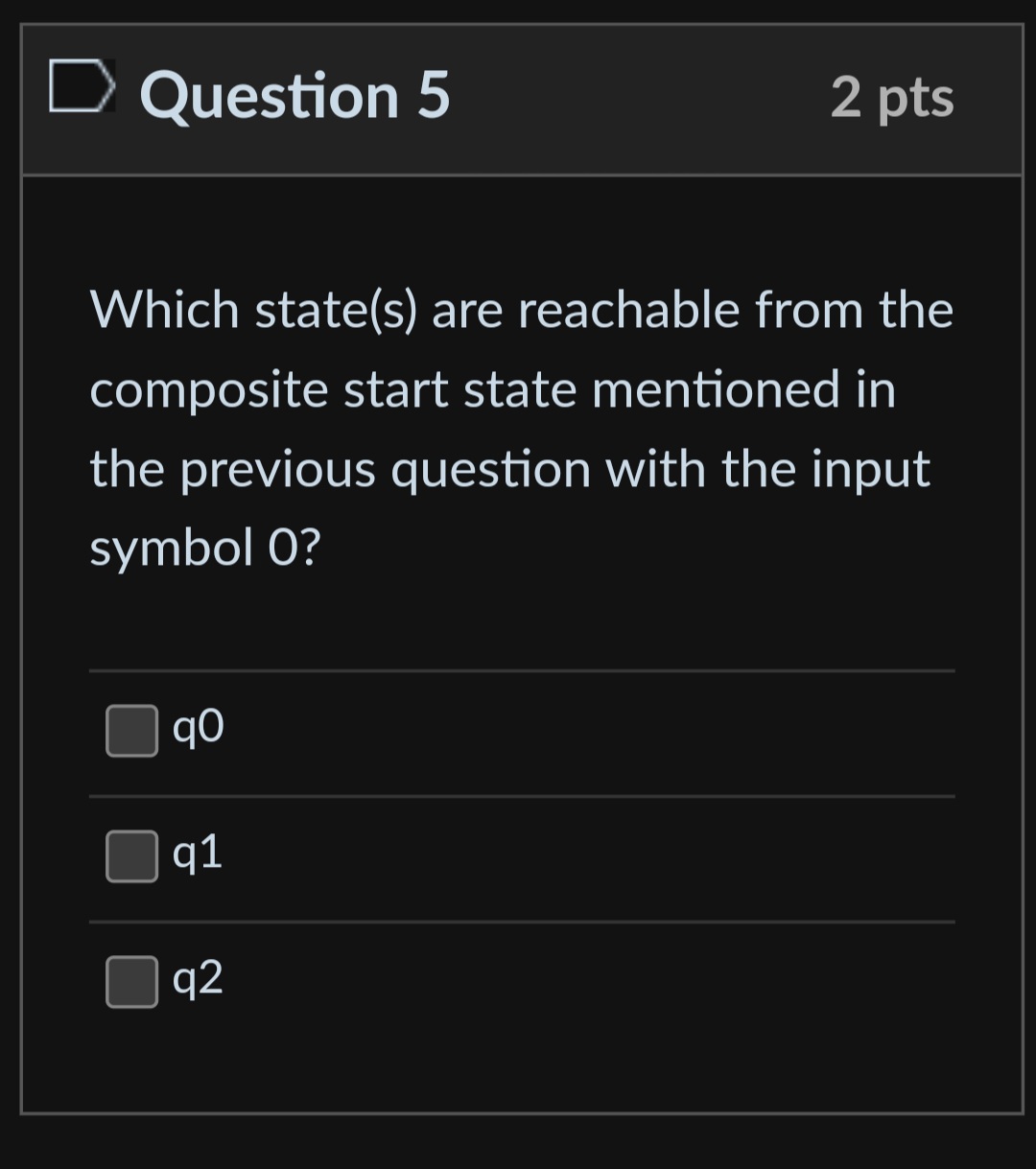Check the q1 answer checkbox

pos(131,856)
